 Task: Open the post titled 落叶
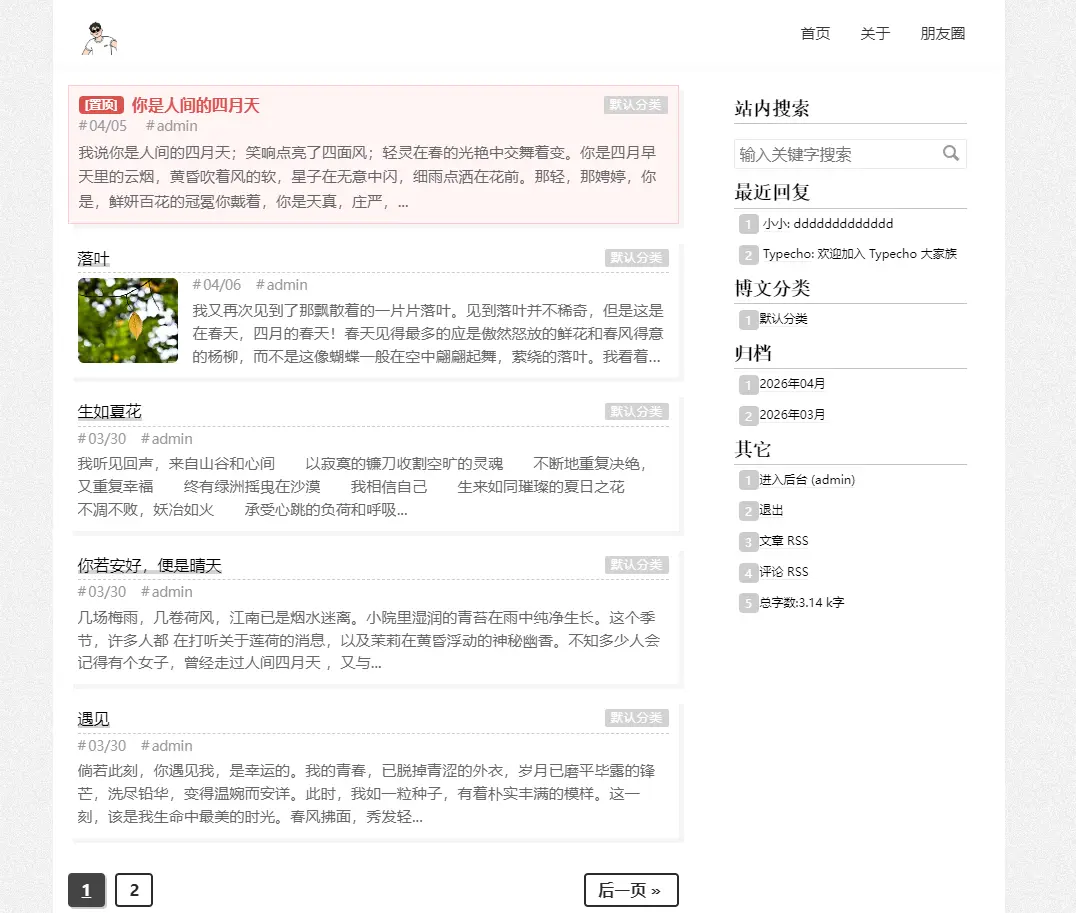93,259
